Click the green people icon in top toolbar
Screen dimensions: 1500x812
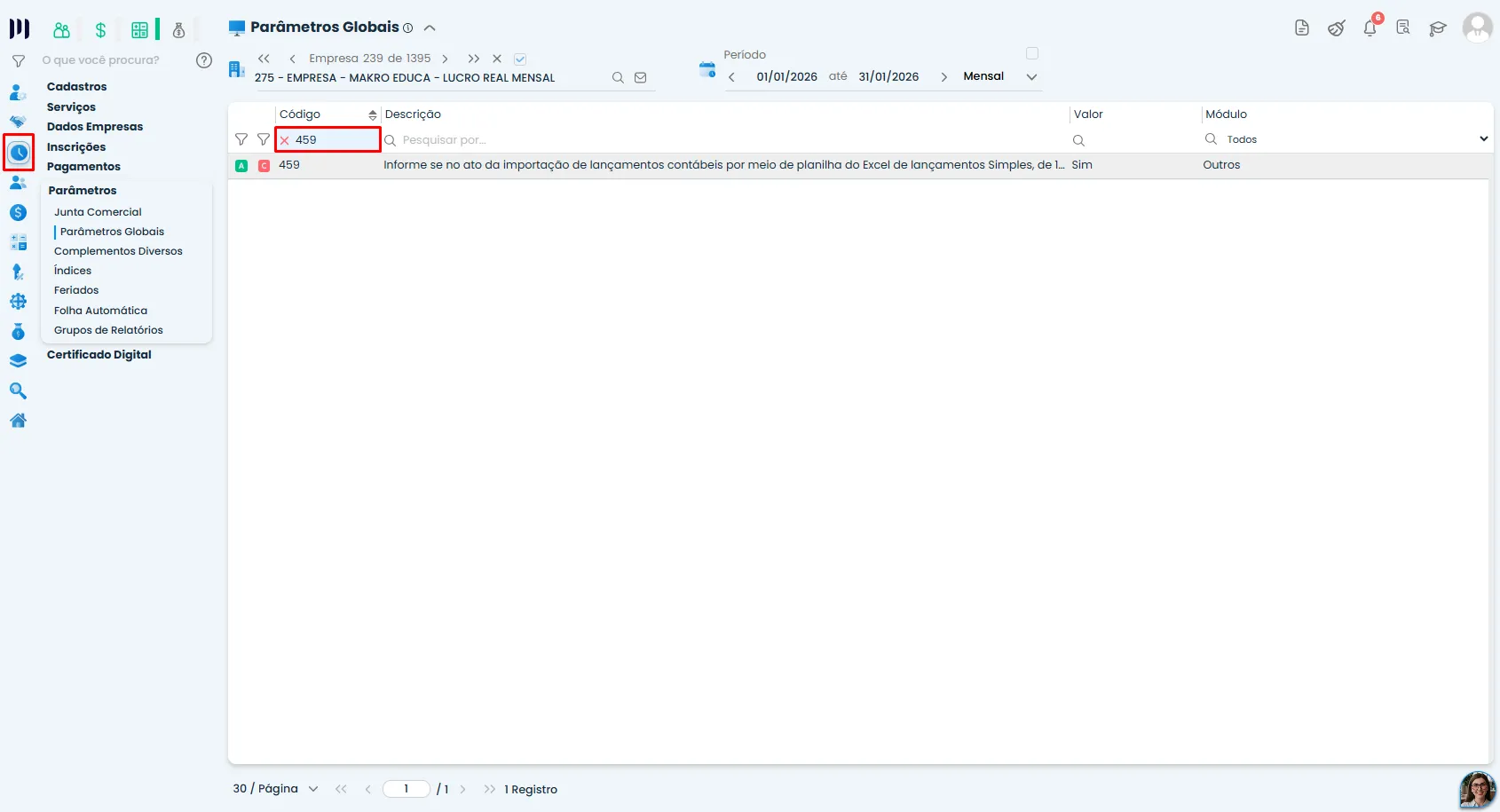61,30
